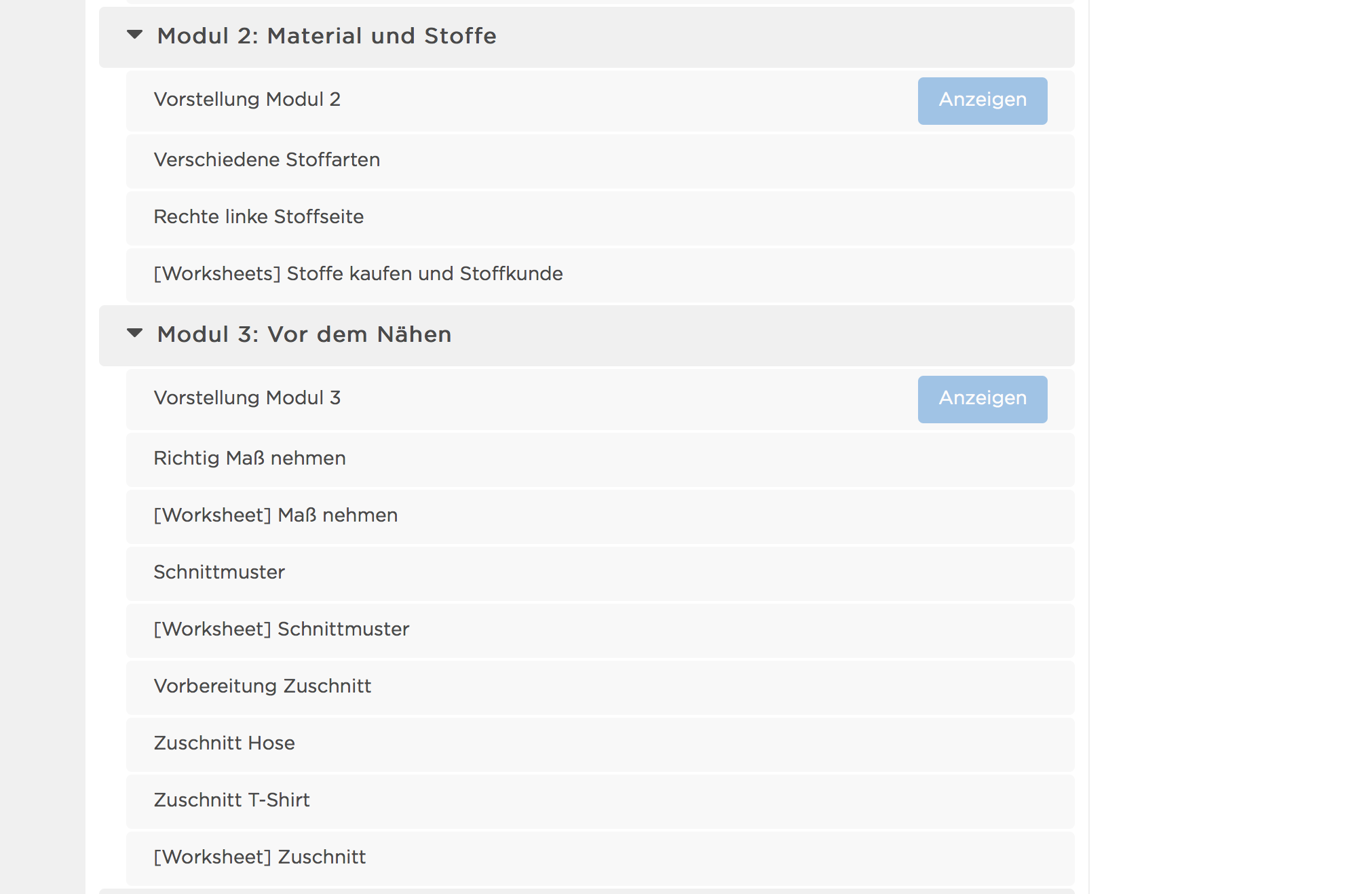
Task: Select the Zuschnitt Hose lesson
Action: pyautogui.click(x=224, y=743)
